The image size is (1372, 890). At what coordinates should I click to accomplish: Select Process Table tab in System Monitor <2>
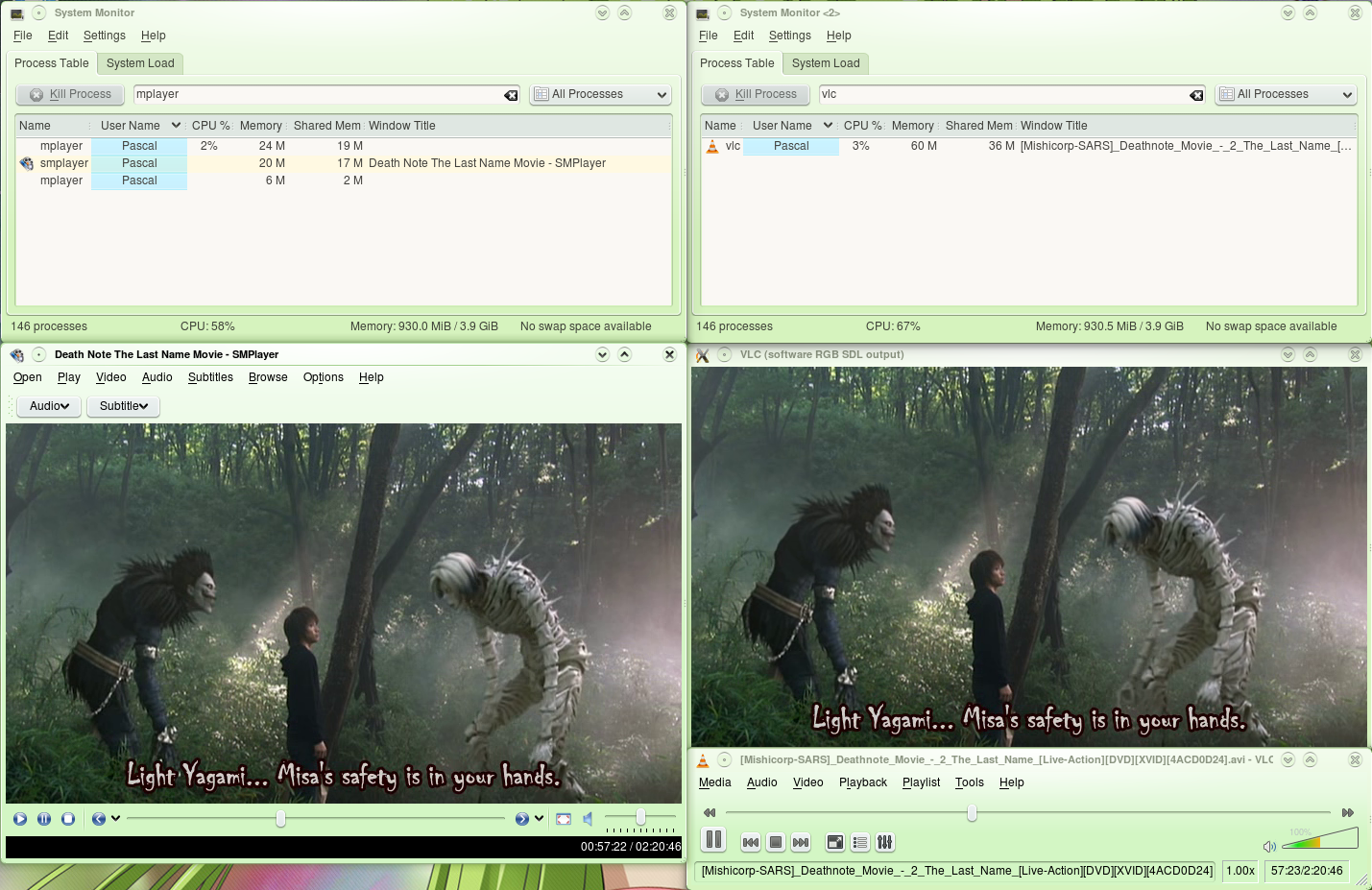tap(736, 63)
